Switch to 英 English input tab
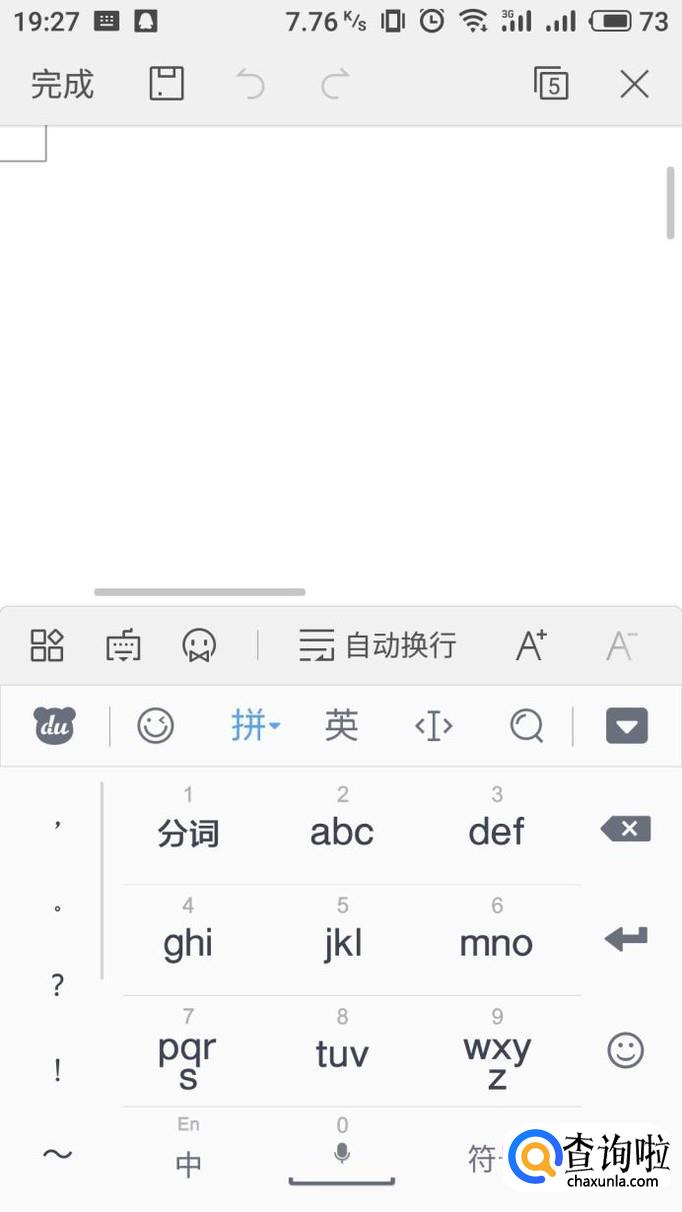This screenshot has width=682, height=1212. (x=341, y=725)
